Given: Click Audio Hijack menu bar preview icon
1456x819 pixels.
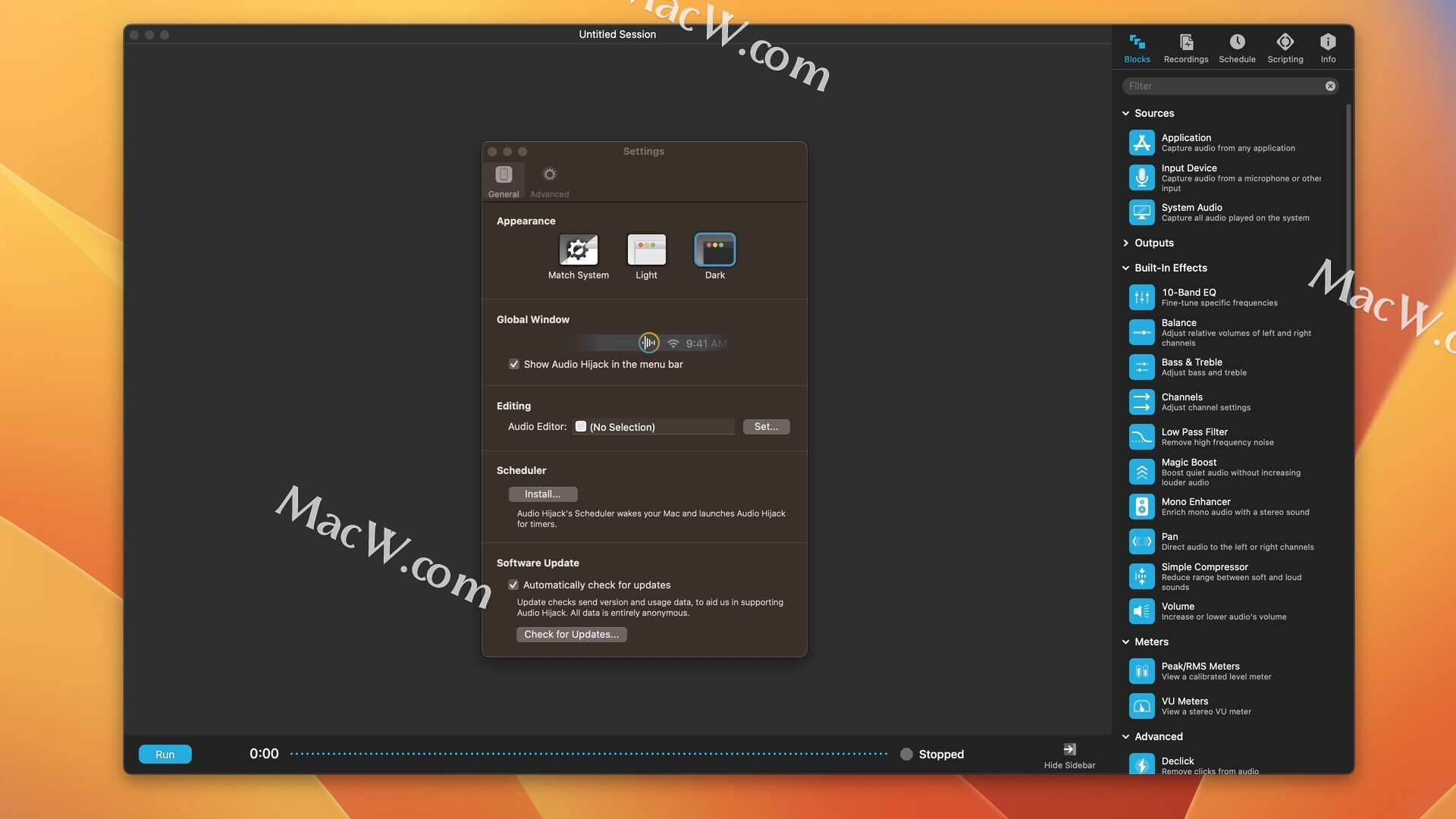Looking at the screenshot, I should pos(648,343).
